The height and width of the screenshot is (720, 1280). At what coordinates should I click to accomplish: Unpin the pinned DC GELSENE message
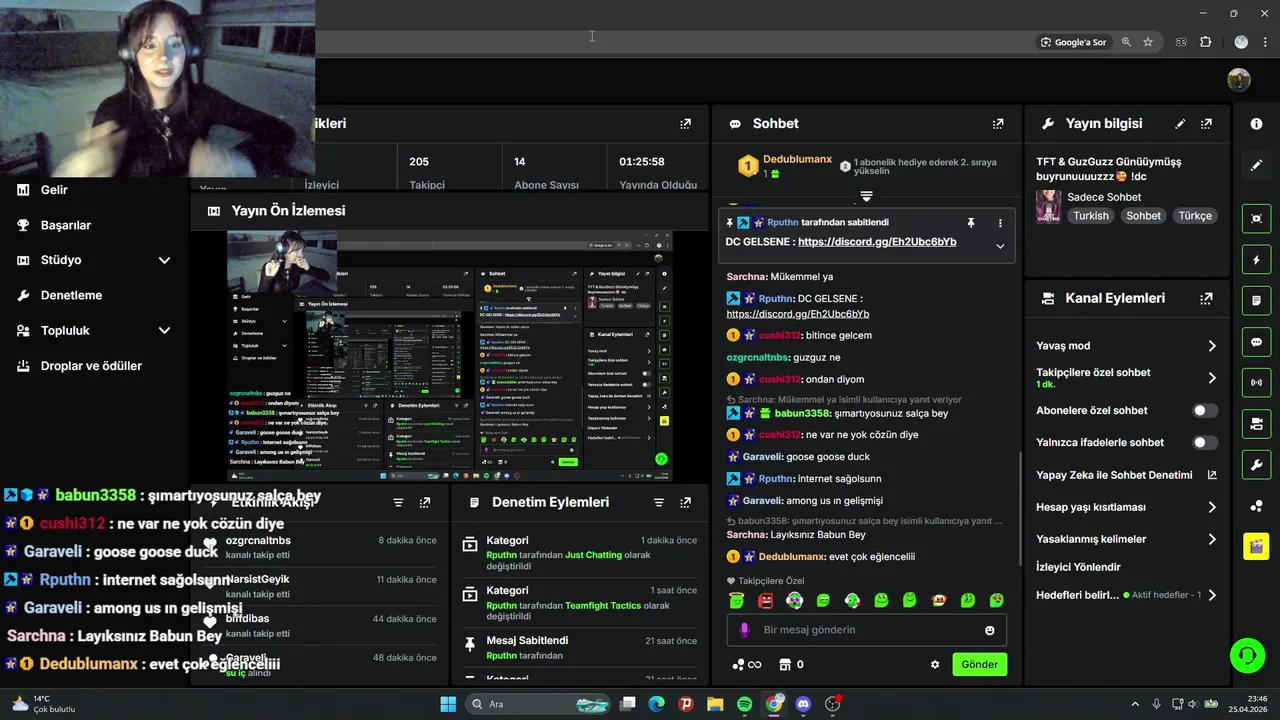point(970,223)
